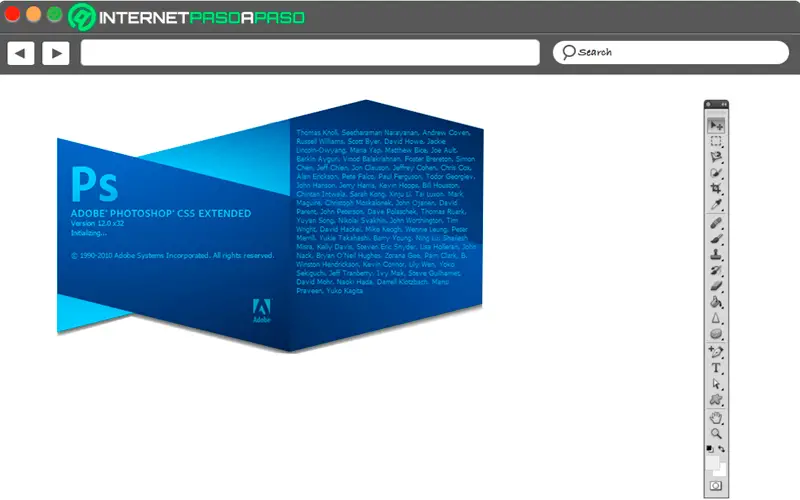Select the Brush tool

[716, 239]
